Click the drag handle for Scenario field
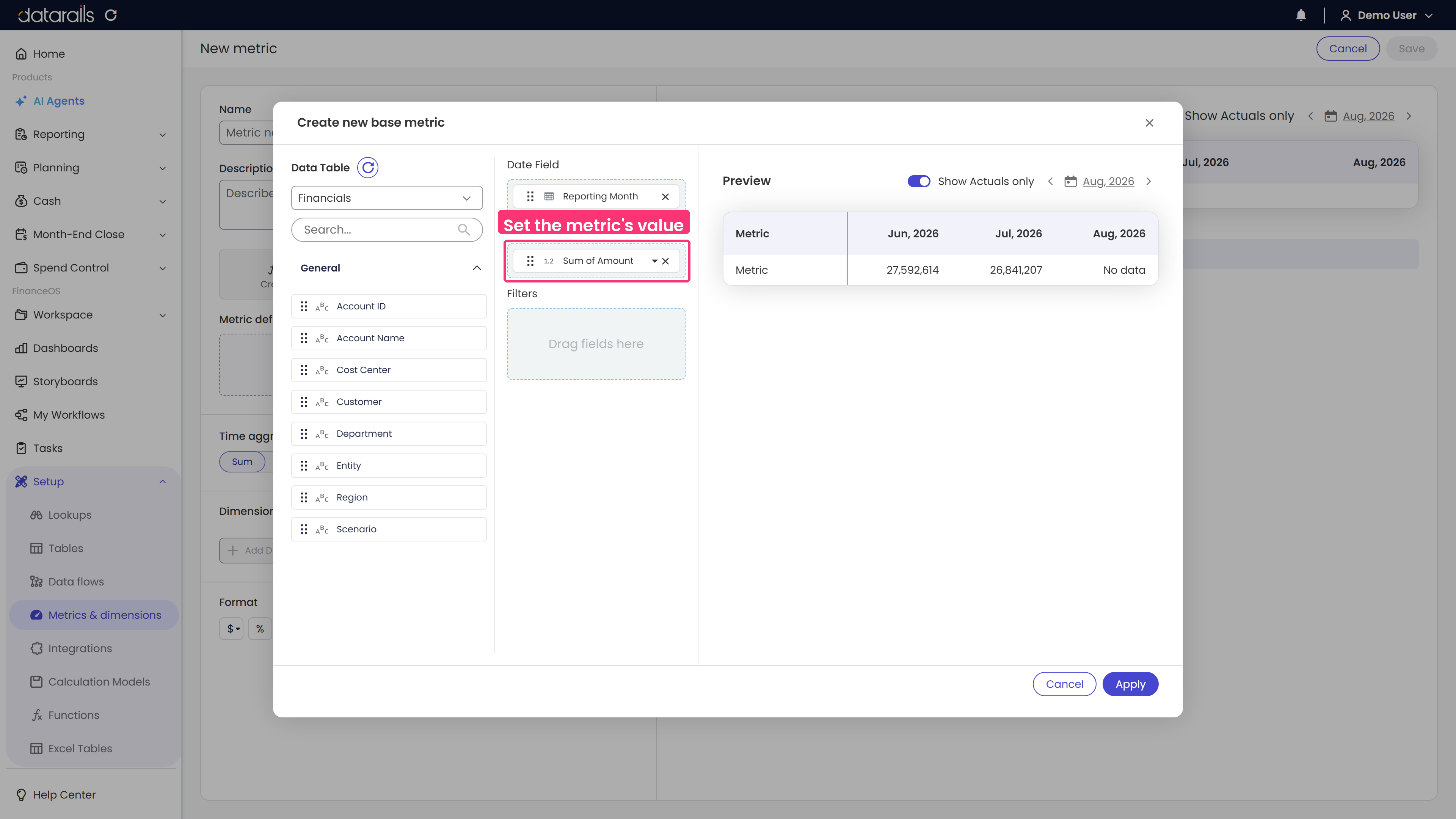Image resolution: width=1456 pixels, height=819 pixels. point(304,529)
